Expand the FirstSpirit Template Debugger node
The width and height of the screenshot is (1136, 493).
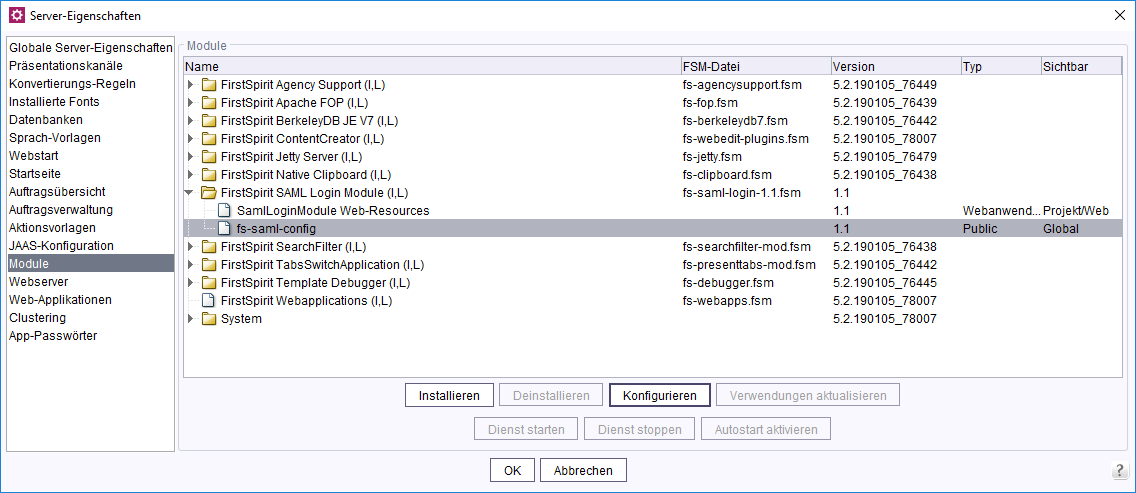click(x=191, y=283)
